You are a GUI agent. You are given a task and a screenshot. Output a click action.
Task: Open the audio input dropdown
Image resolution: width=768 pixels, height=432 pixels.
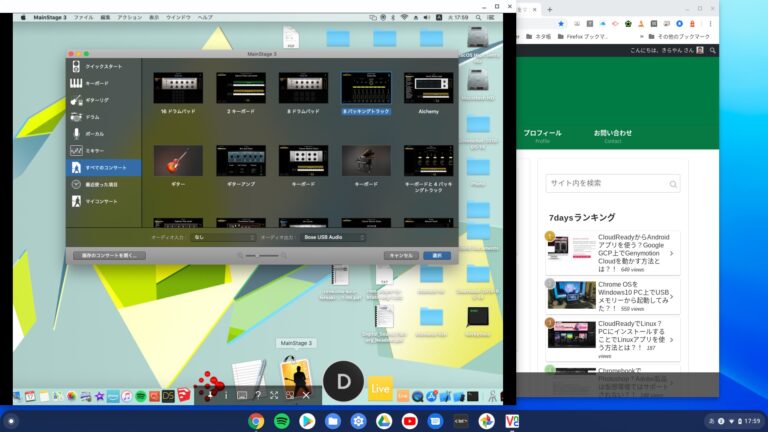(x=223, y=238)
